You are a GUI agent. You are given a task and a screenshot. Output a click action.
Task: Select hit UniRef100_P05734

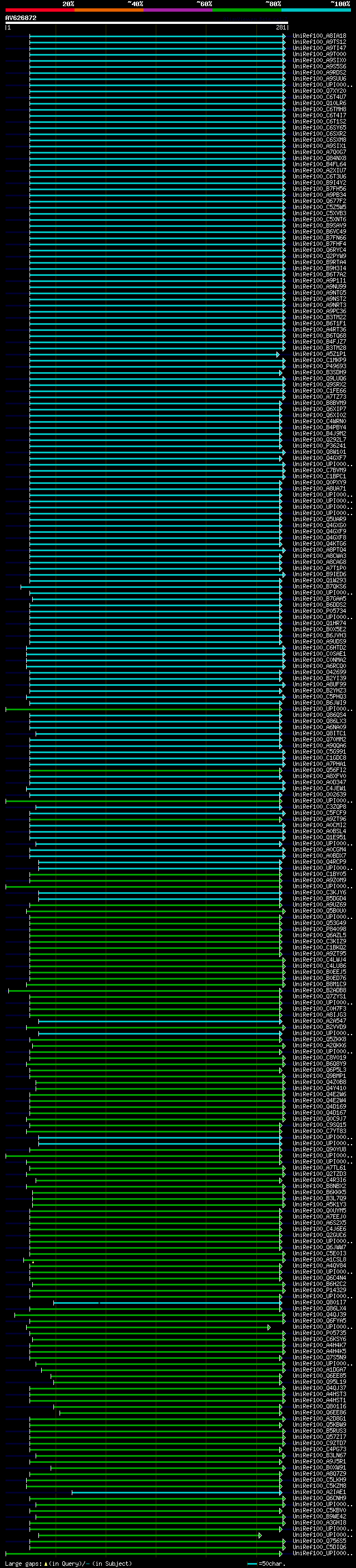pyautogui.click(x=319, y=611)
